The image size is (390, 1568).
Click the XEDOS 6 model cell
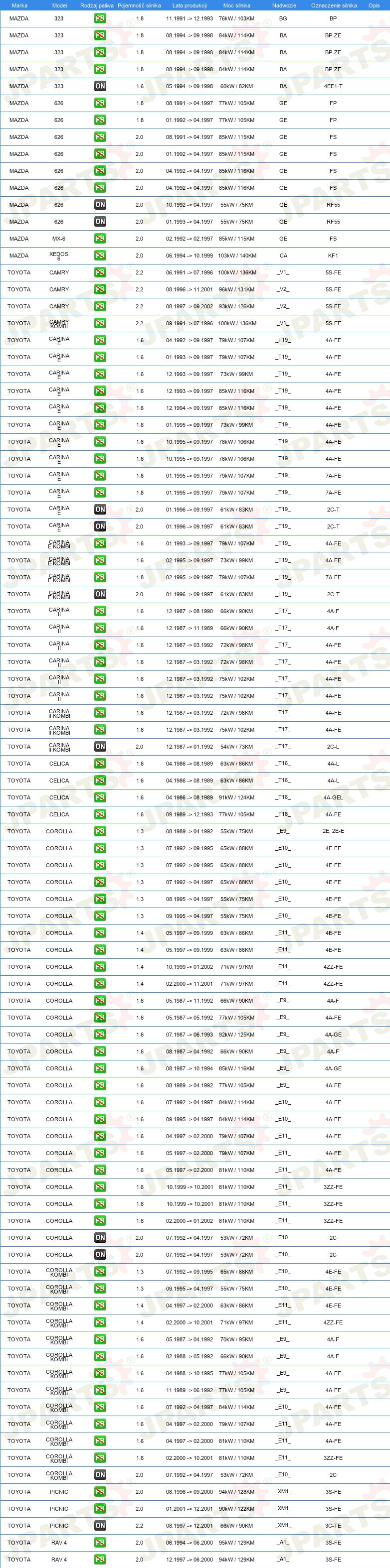click(x=59, y=256)
